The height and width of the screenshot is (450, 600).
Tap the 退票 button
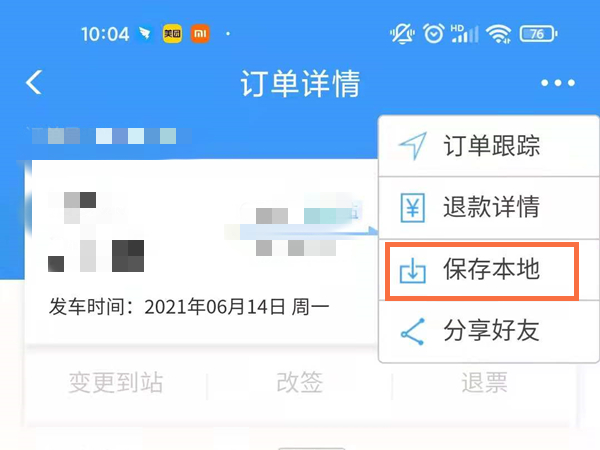click(x=484, y=382)
